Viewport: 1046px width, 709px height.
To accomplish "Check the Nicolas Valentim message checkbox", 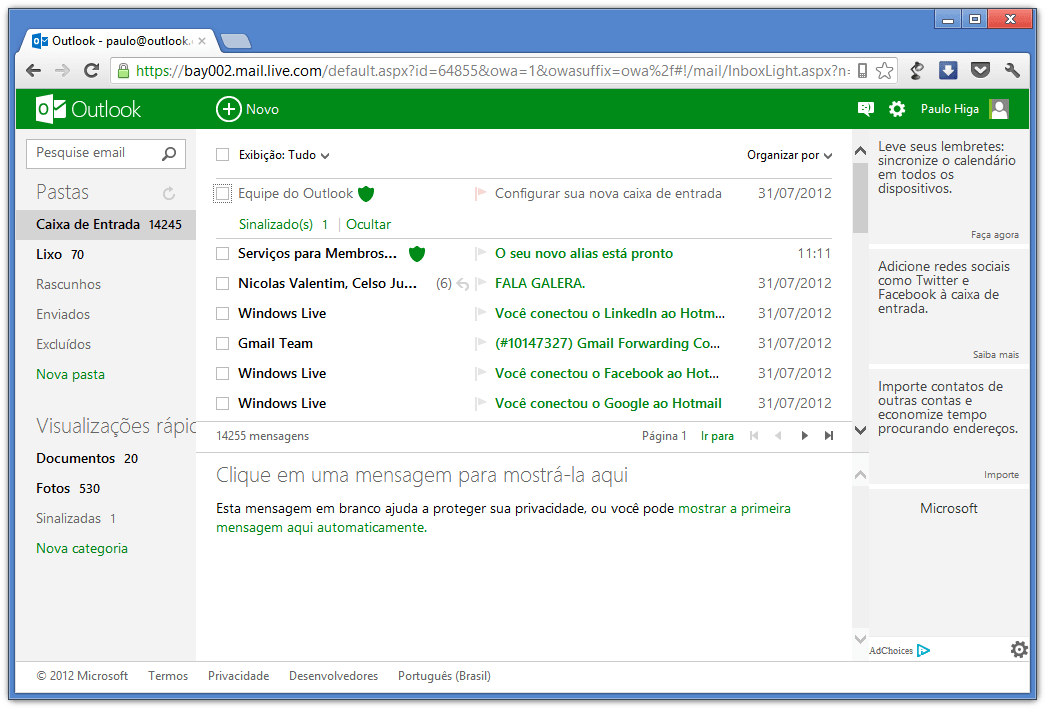I will click(223, 283).
